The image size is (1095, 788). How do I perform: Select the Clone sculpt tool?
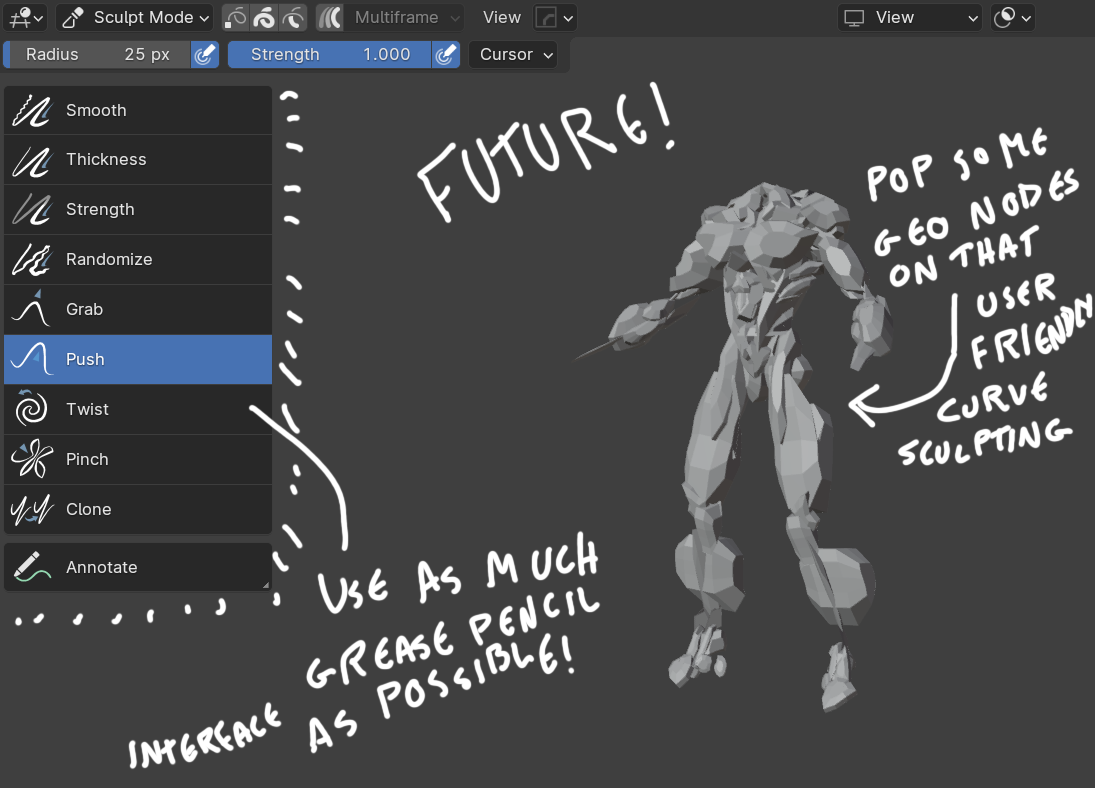[138, 509]
